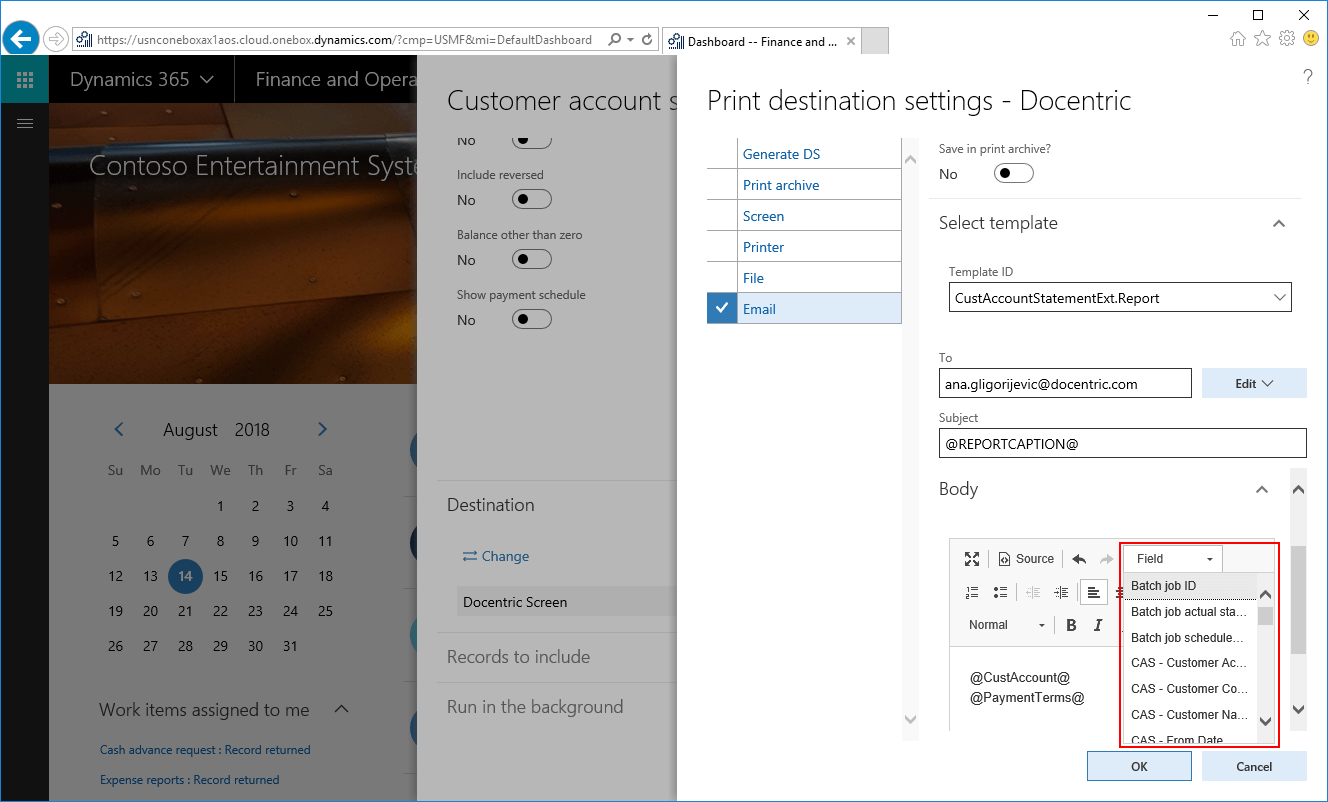Select Screen destination
This screenshot has width=1328, height=802.
coord(763,216)
